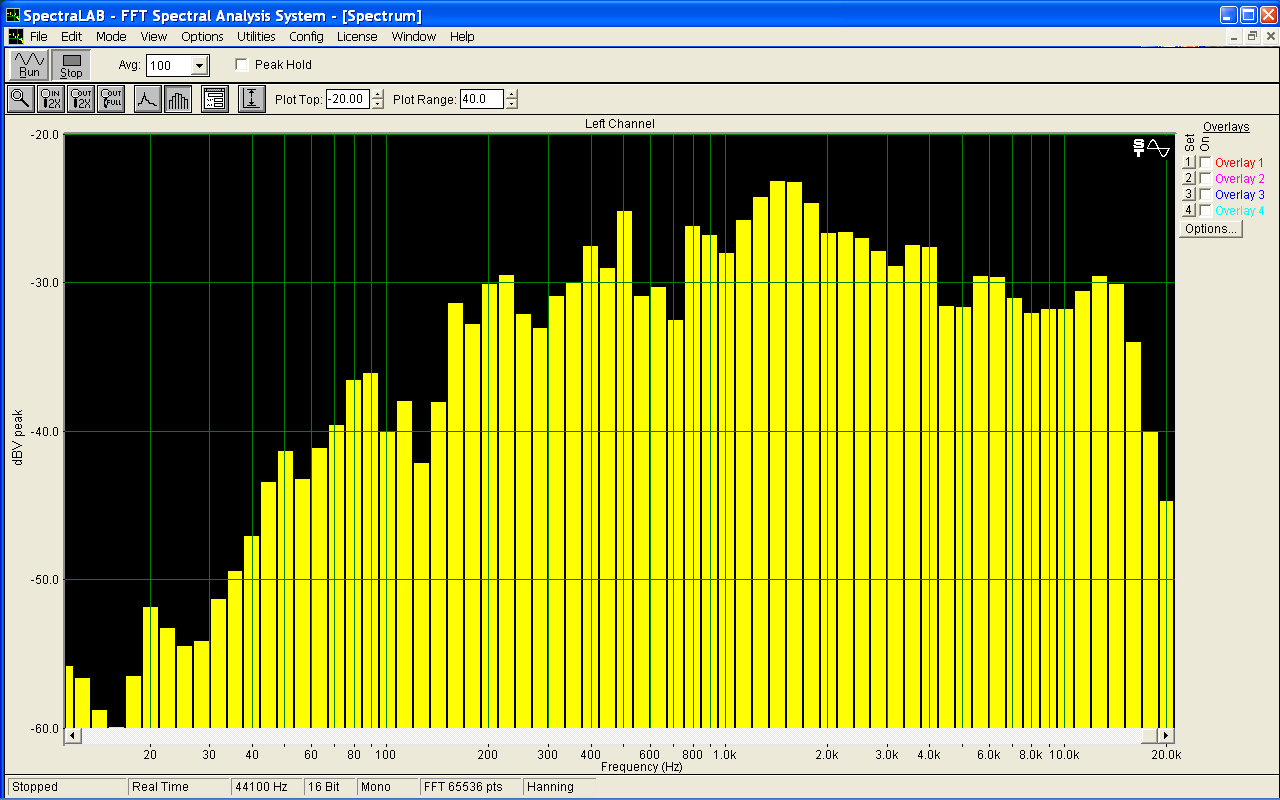Increase Plot Range with the up arrow
This screenshot has width=1280, height=800.
[x=512, y=95]
